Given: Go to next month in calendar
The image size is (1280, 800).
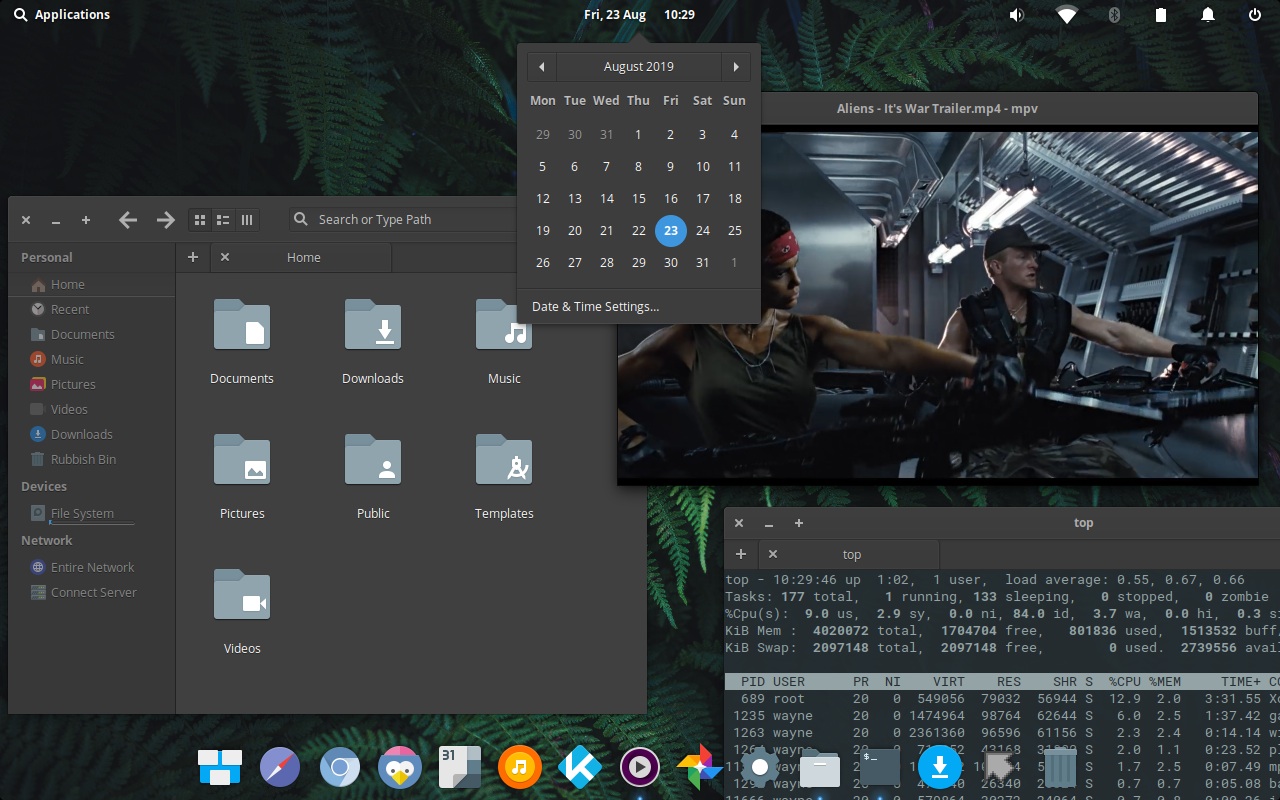Looking at the screenshot, I should tap(736, 67).
